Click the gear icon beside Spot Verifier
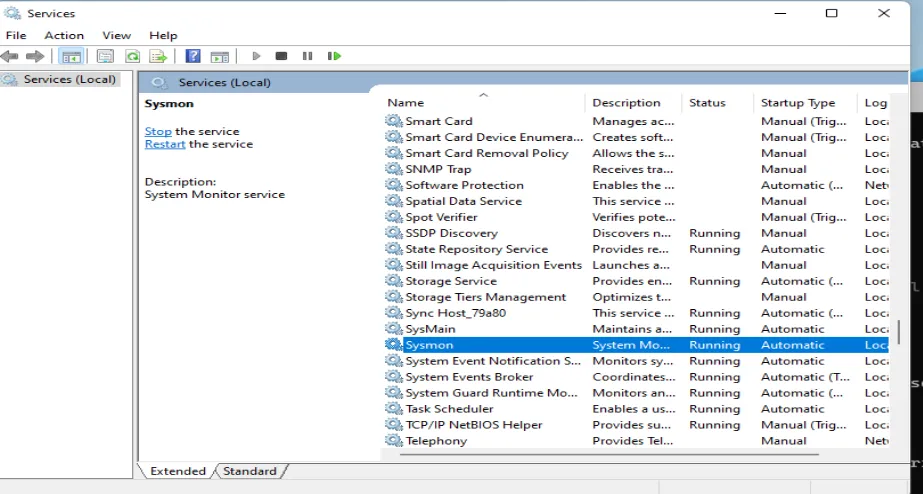923x494 pixels. point(393,217)
